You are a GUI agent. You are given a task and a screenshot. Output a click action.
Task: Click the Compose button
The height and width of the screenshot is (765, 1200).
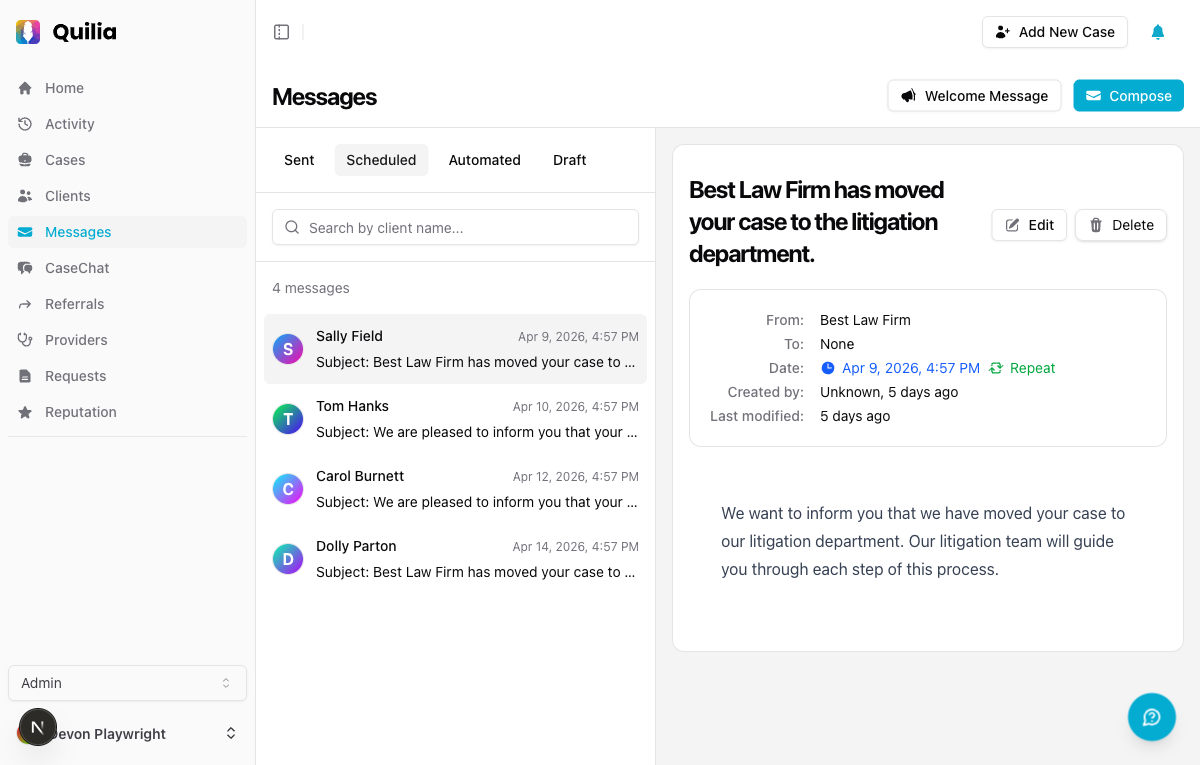click(1128, 96)
